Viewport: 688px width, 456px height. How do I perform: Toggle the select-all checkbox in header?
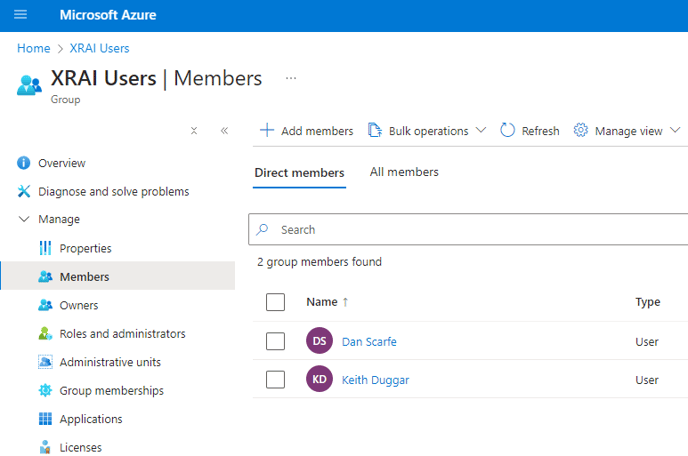(275, 302)
